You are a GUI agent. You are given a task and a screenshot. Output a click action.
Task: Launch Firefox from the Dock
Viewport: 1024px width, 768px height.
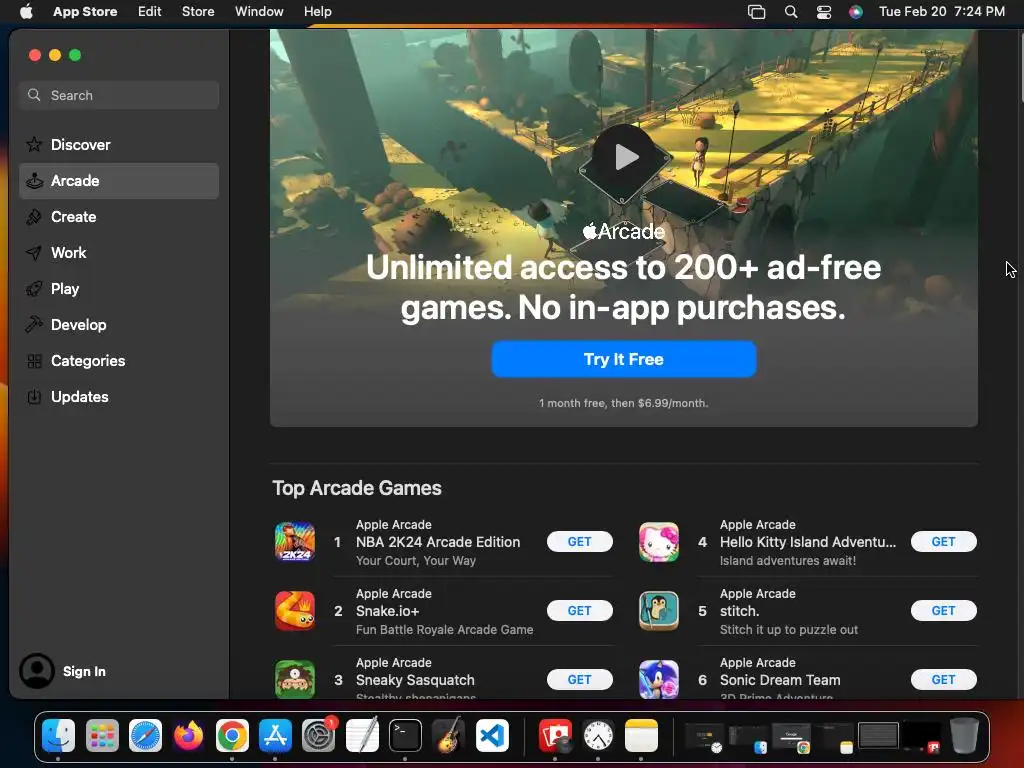click(x=189, y=735)
